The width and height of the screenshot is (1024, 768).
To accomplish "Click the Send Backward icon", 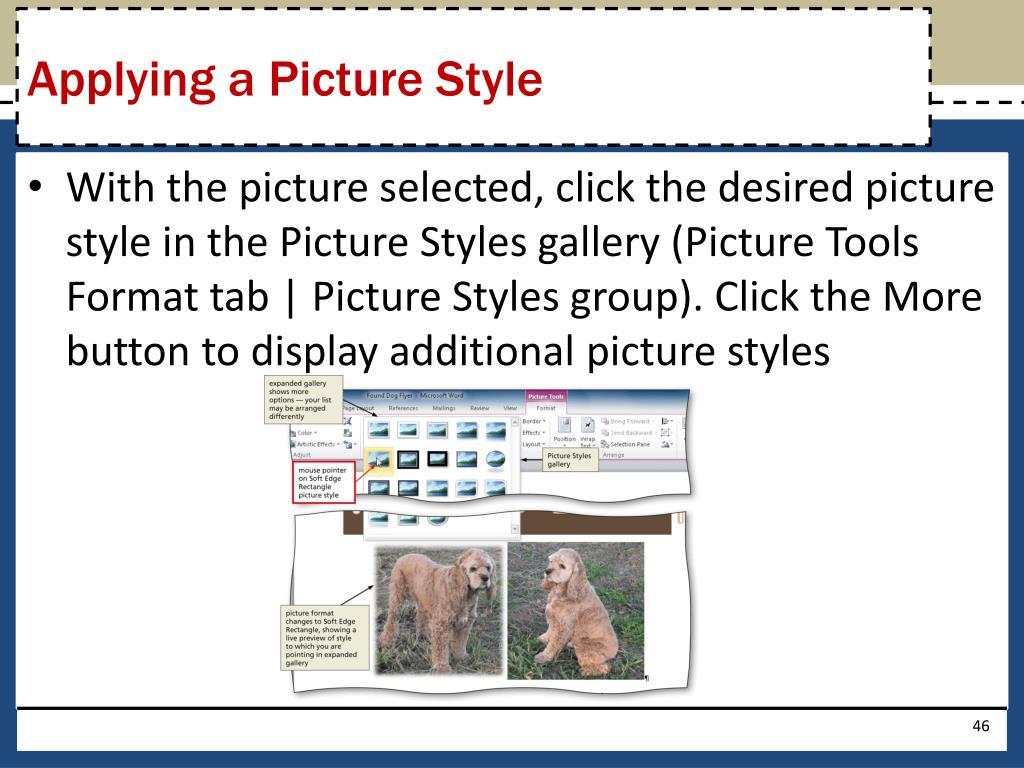I will 630,432.
